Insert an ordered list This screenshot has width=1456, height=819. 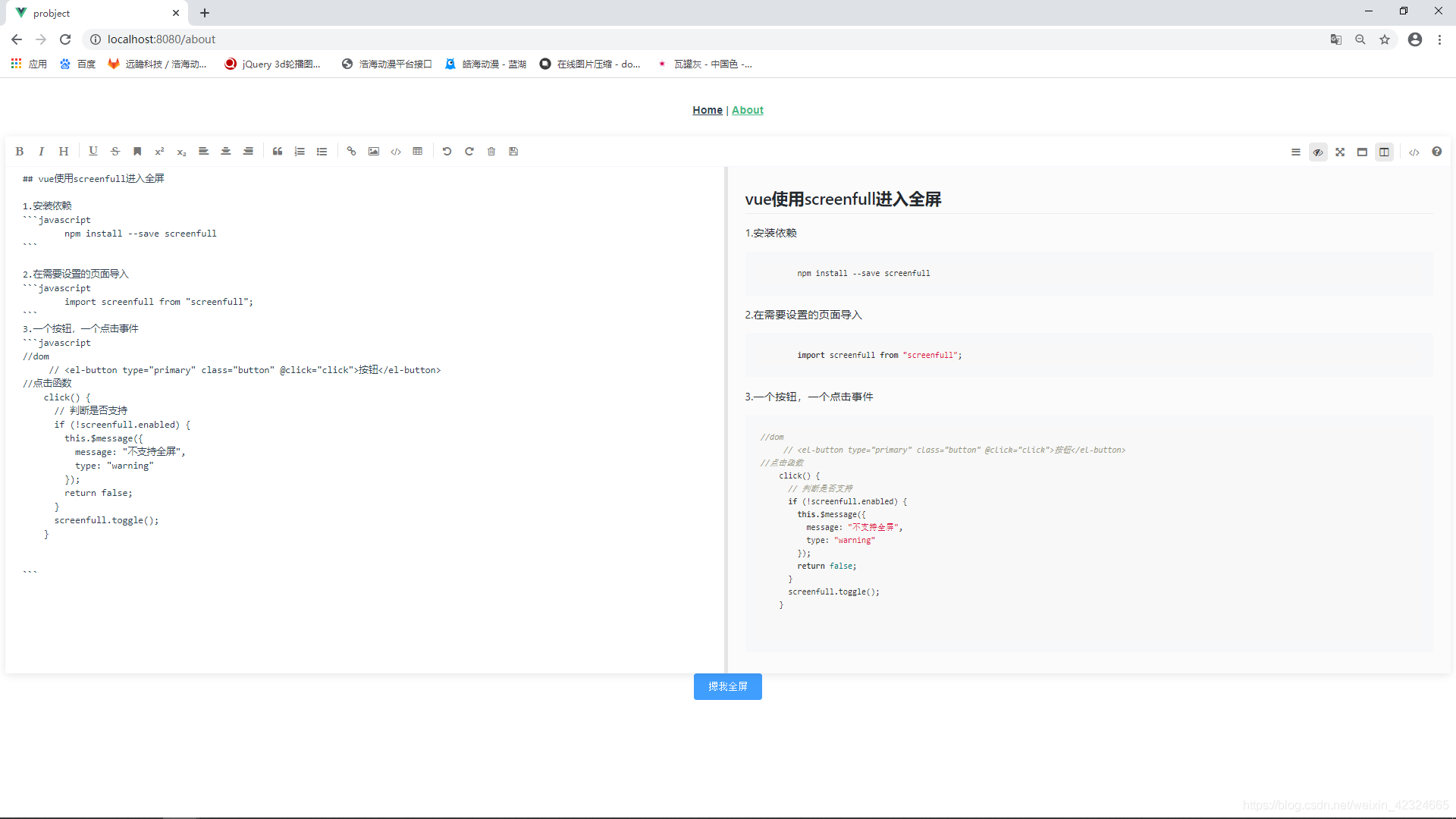coord(300,152)
